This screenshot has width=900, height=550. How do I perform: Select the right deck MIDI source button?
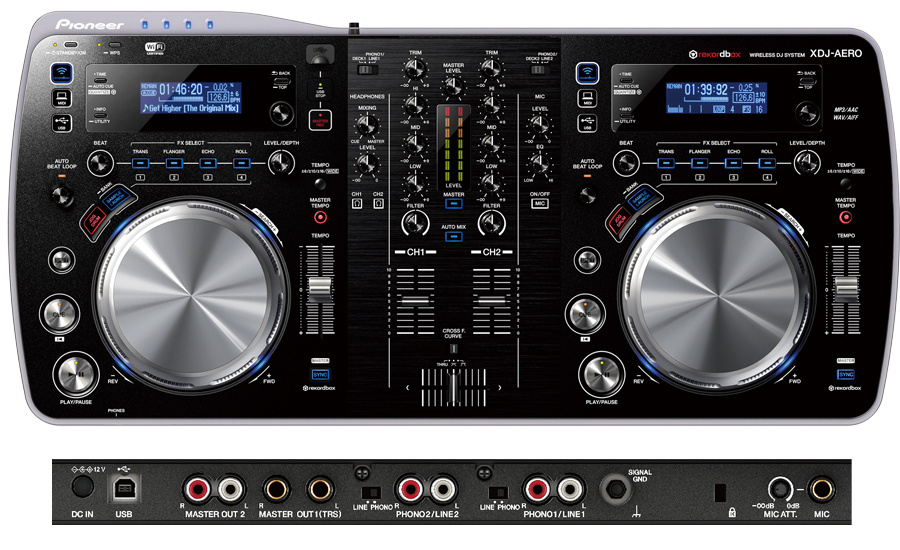coord(587,98)
